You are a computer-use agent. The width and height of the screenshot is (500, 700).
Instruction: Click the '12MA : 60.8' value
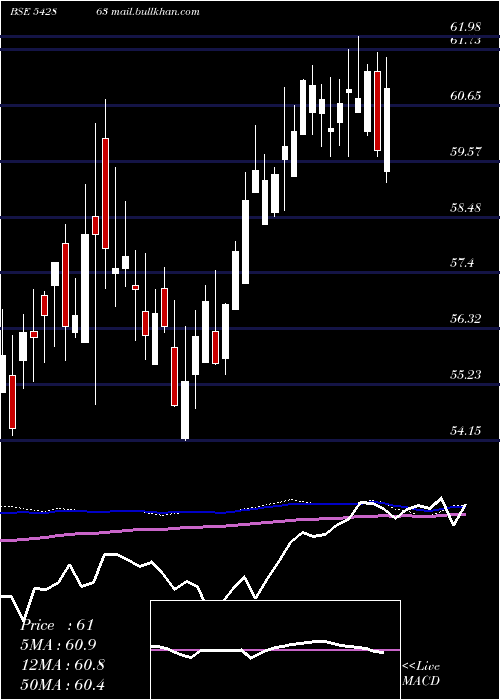click(62, 665)
